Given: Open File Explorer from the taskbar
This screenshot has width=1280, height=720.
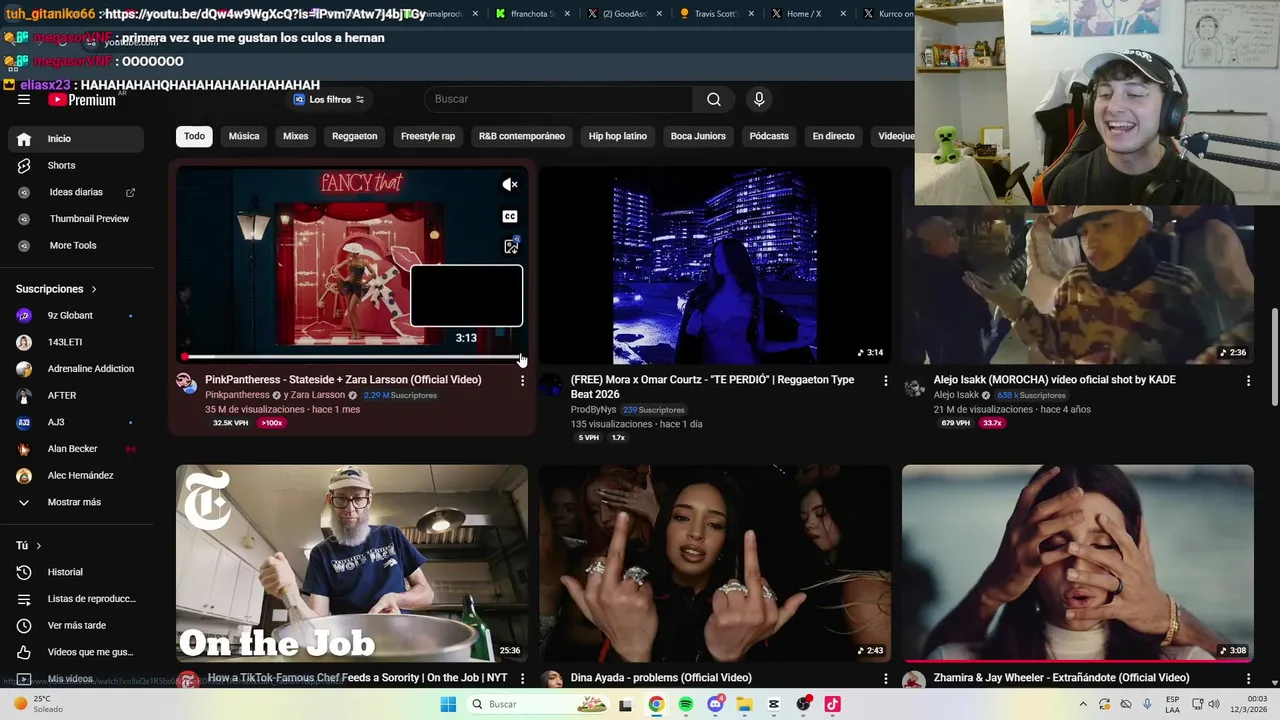Looking at the screenshot, I should (744, 704).
